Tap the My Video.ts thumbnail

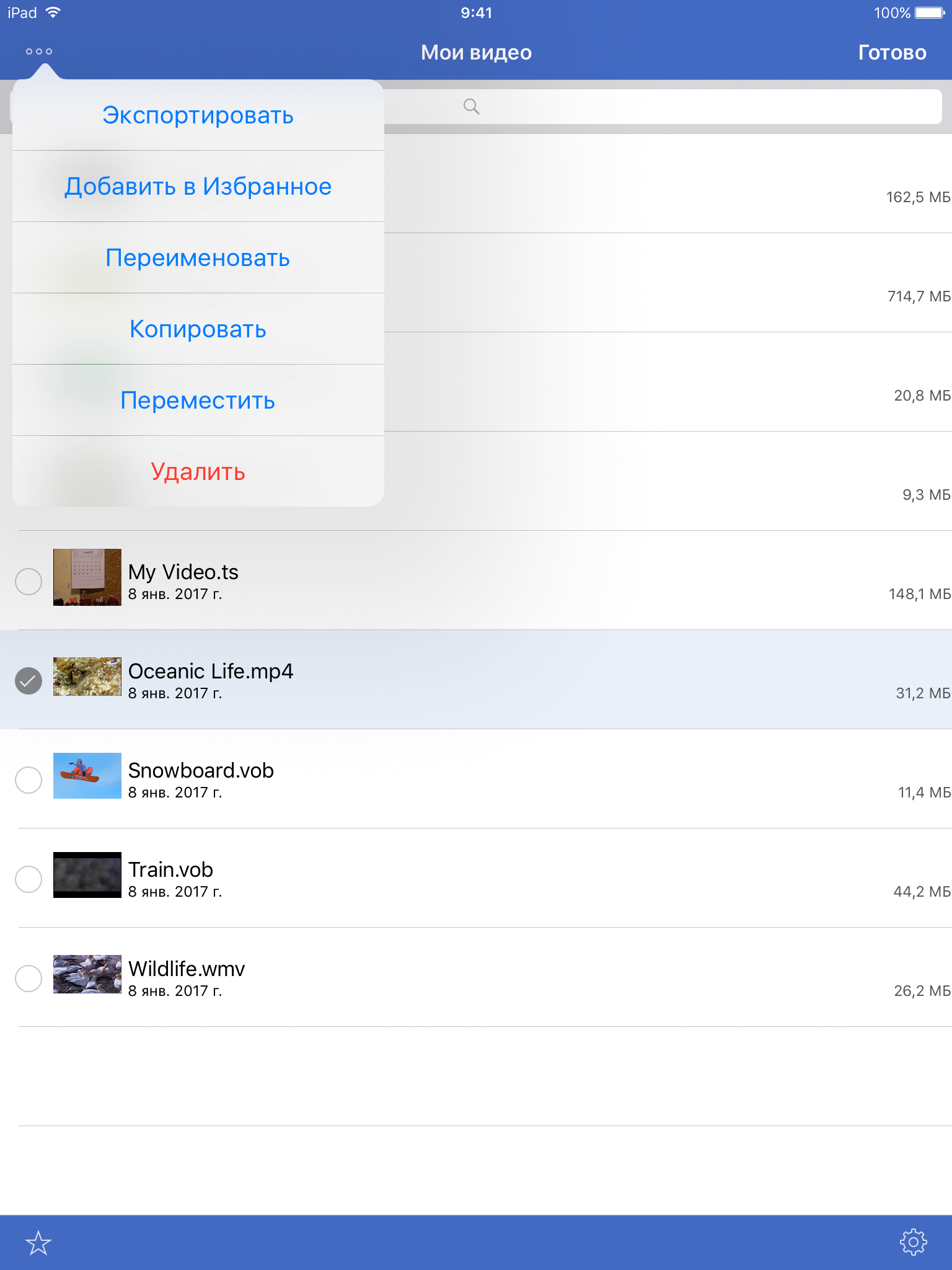click(x=87, y=577)
